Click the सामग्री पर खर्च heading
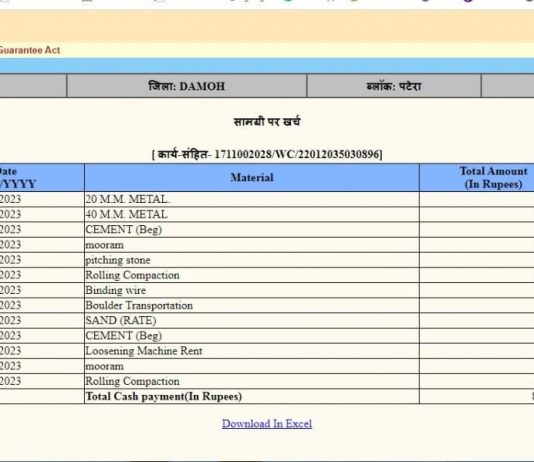Viewport: 534px width, 462px height. (267, 122)
